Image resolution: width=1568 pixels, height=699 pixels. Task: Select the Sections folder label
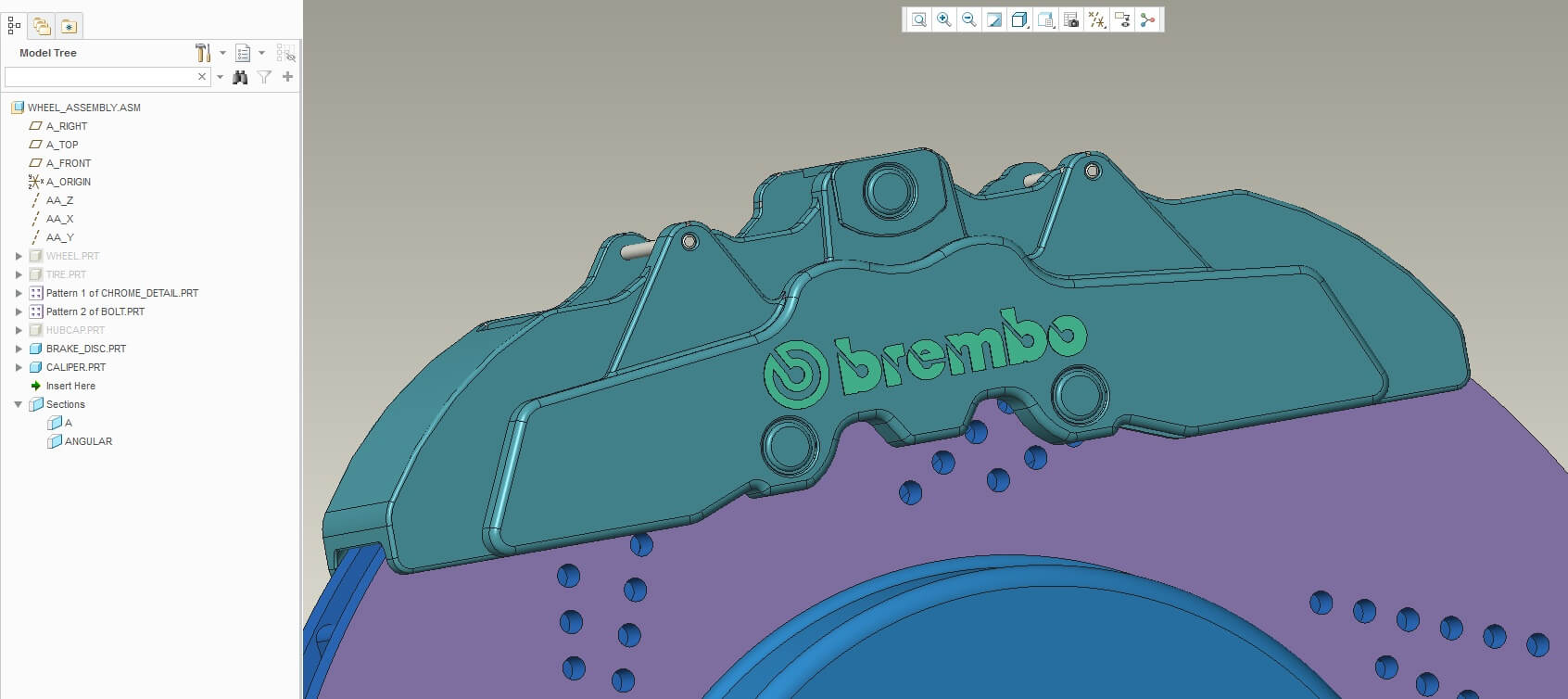66,404
